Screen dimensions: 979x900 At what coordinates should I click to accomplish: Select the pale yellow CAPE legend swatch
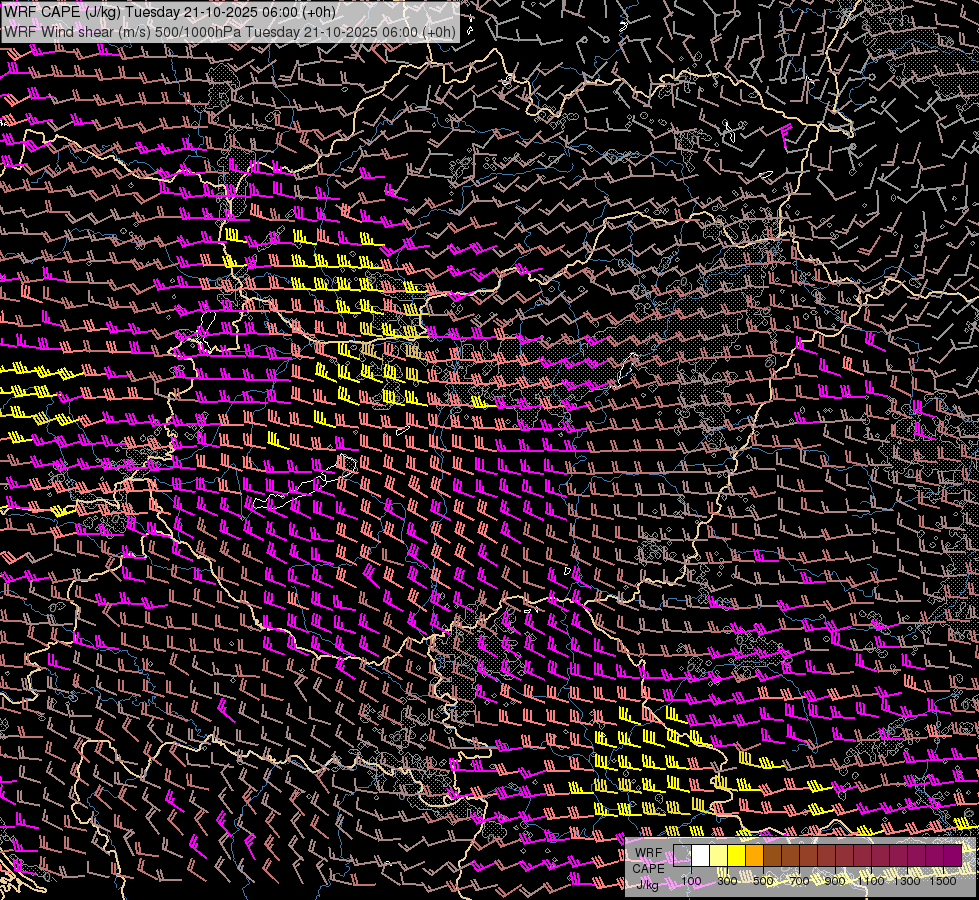[719, 855]
